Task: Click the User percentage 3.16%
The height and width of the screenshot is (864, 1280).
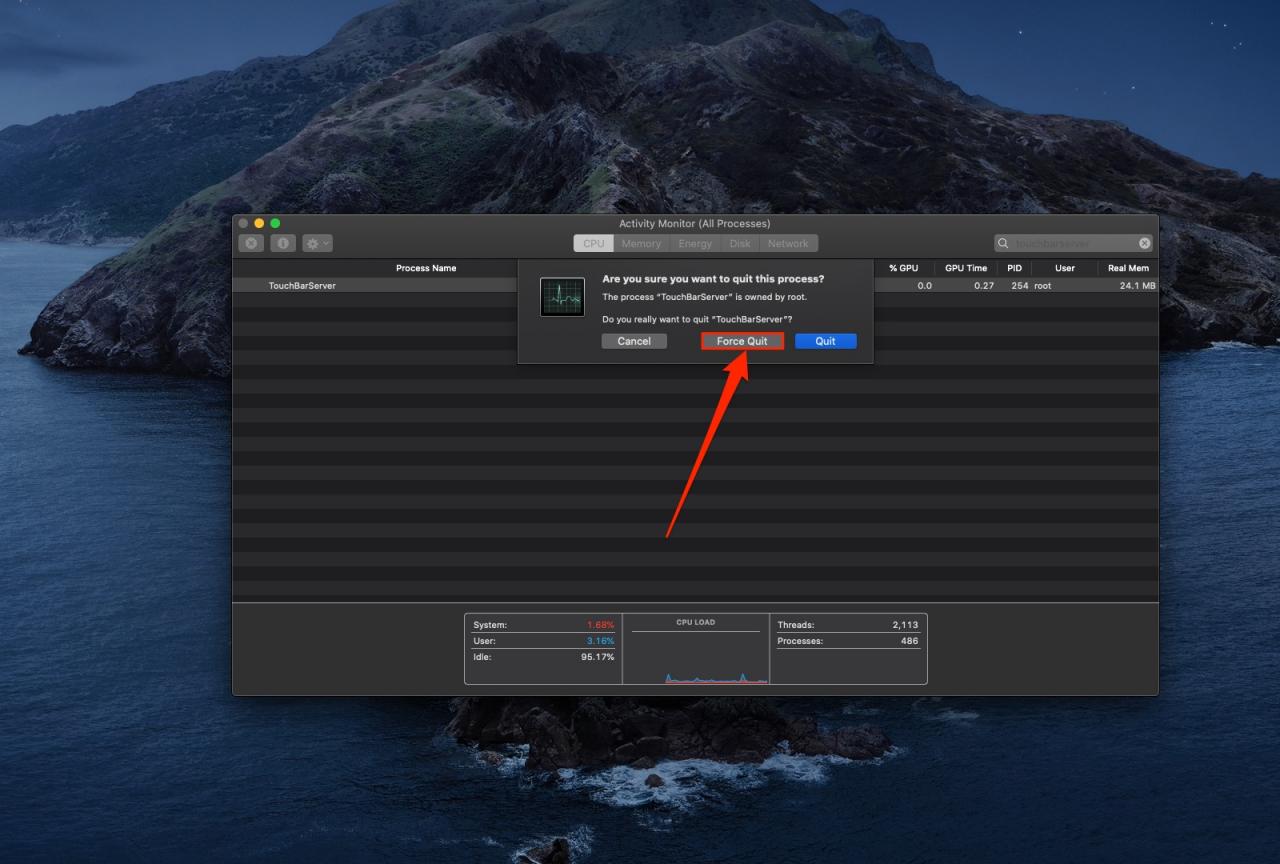Action: pyautogui.click(x=601, y=641)
